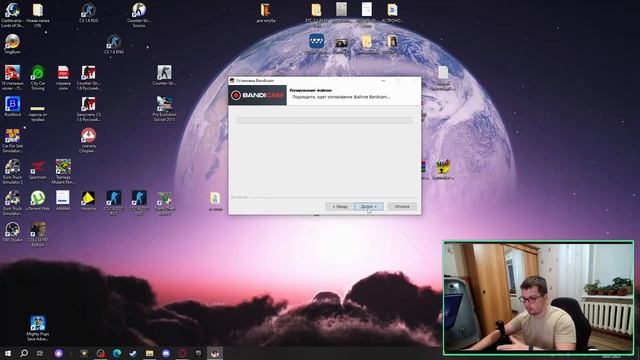Image resolution: width=640 pixels, height=360 pixels.
Task: Open the purple Alice assistant taskbar icon
Action: [59, 353]
